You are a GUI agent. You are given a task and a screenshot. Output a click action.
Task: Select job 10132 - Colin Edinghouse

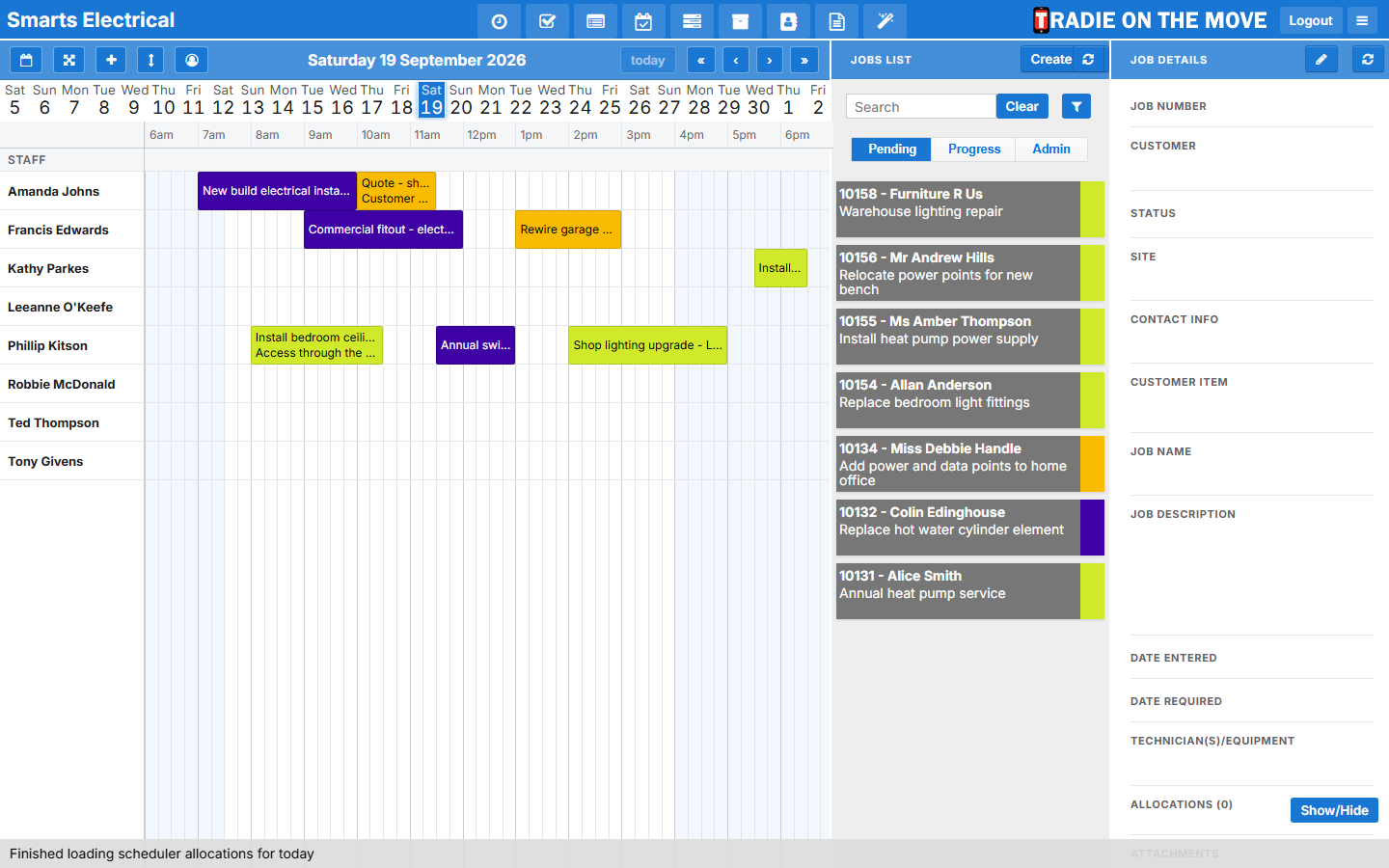coord(969,528)
